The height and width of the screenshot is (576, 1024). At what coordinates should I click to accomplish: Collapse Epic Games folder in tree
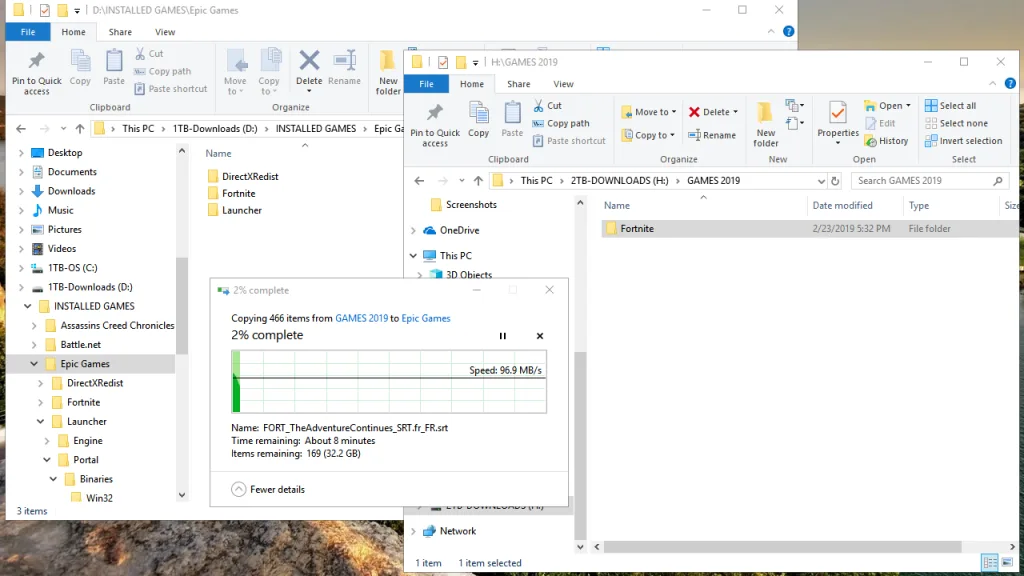click(34, 364)
